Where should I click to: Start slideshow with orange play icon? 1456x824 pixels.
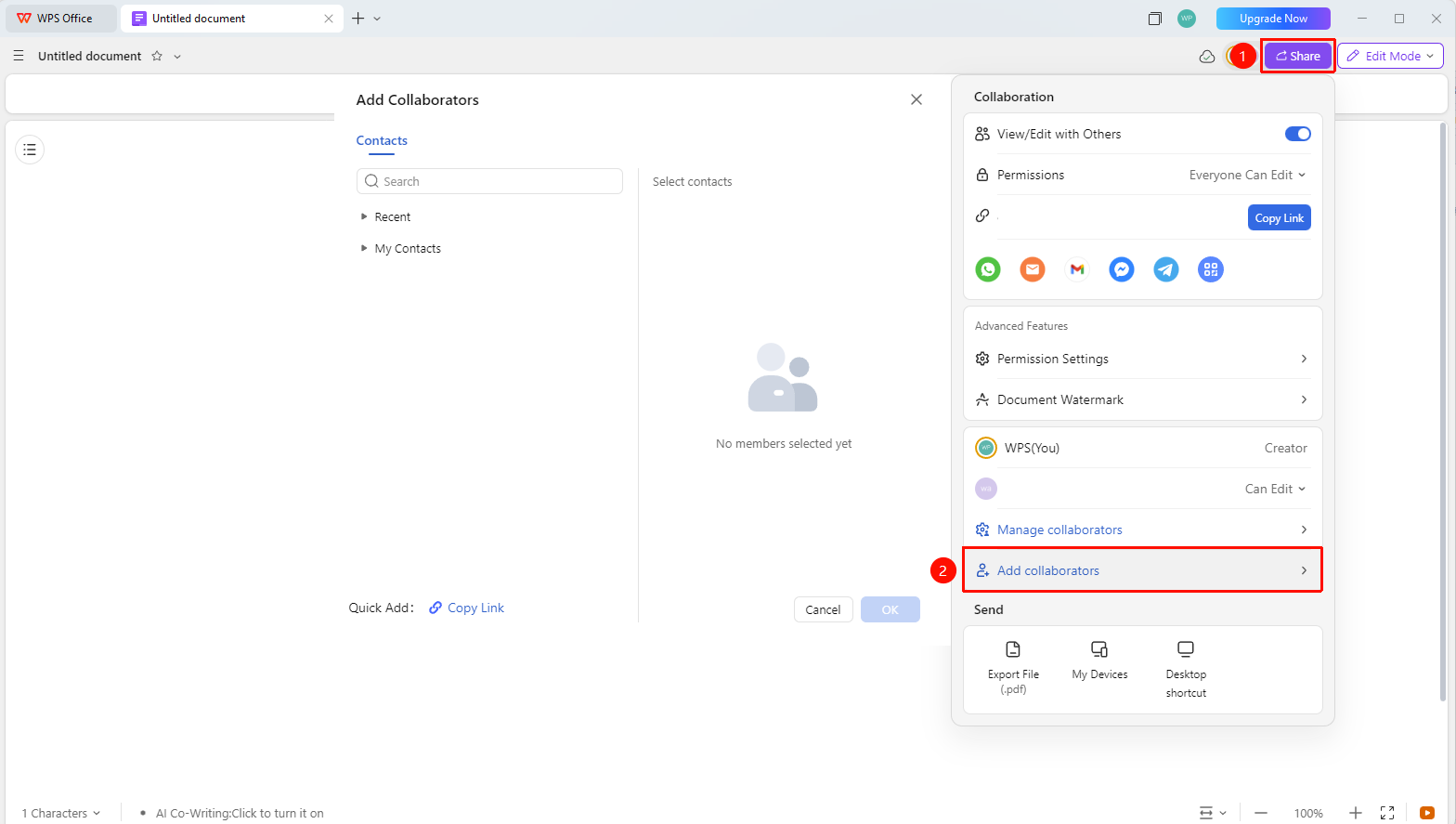1427,813
